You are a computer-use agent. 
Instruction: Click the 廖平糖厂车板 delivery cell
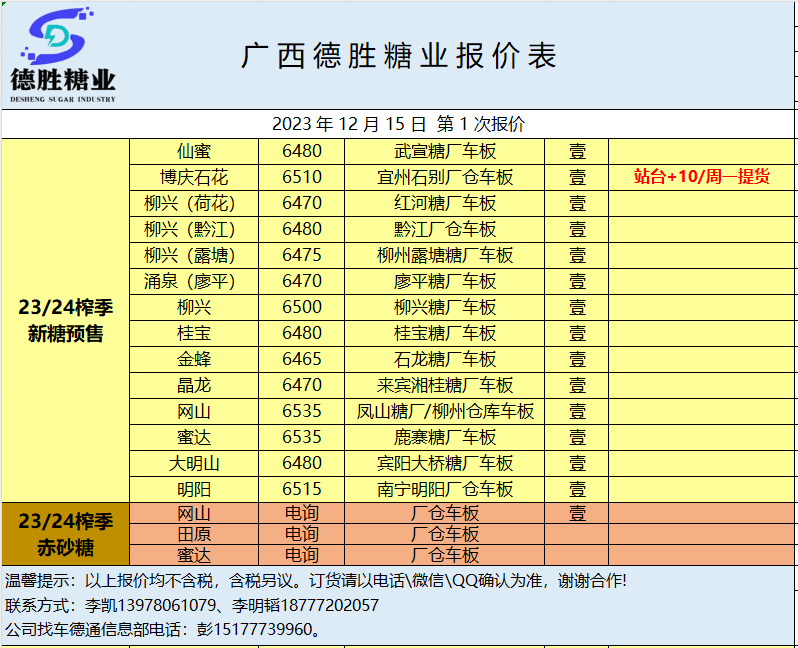tap(444, 281)
